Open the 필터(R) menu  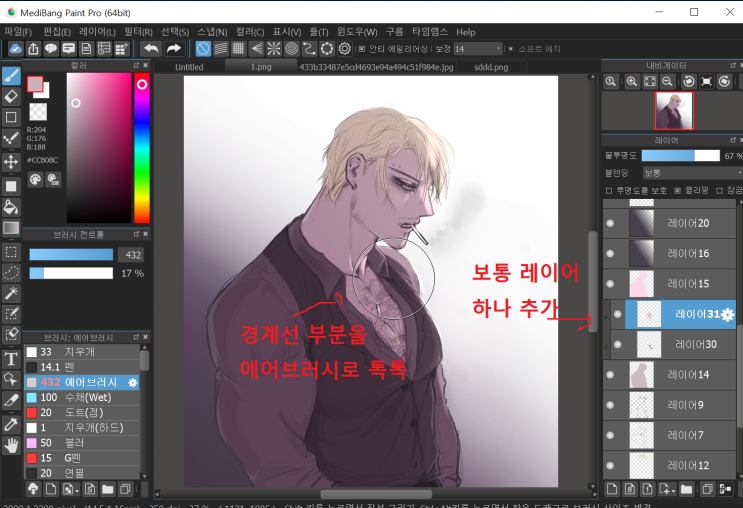(x=138, y=32)
